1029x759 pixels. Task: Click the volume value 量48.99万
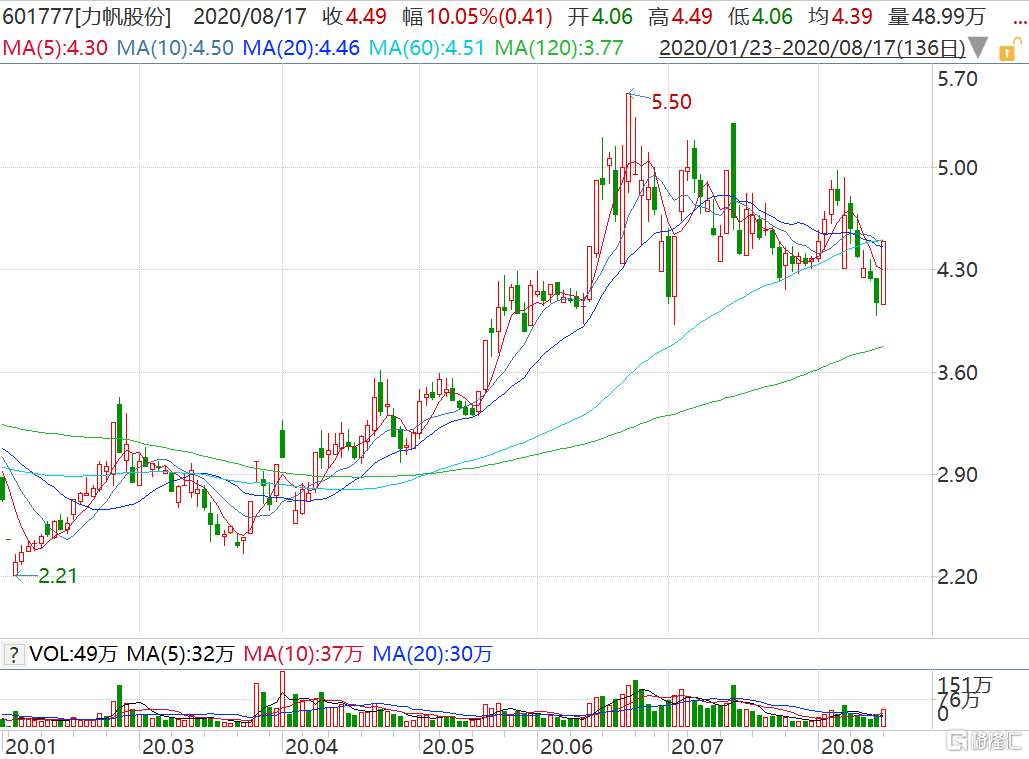click(x=936, y=16)
